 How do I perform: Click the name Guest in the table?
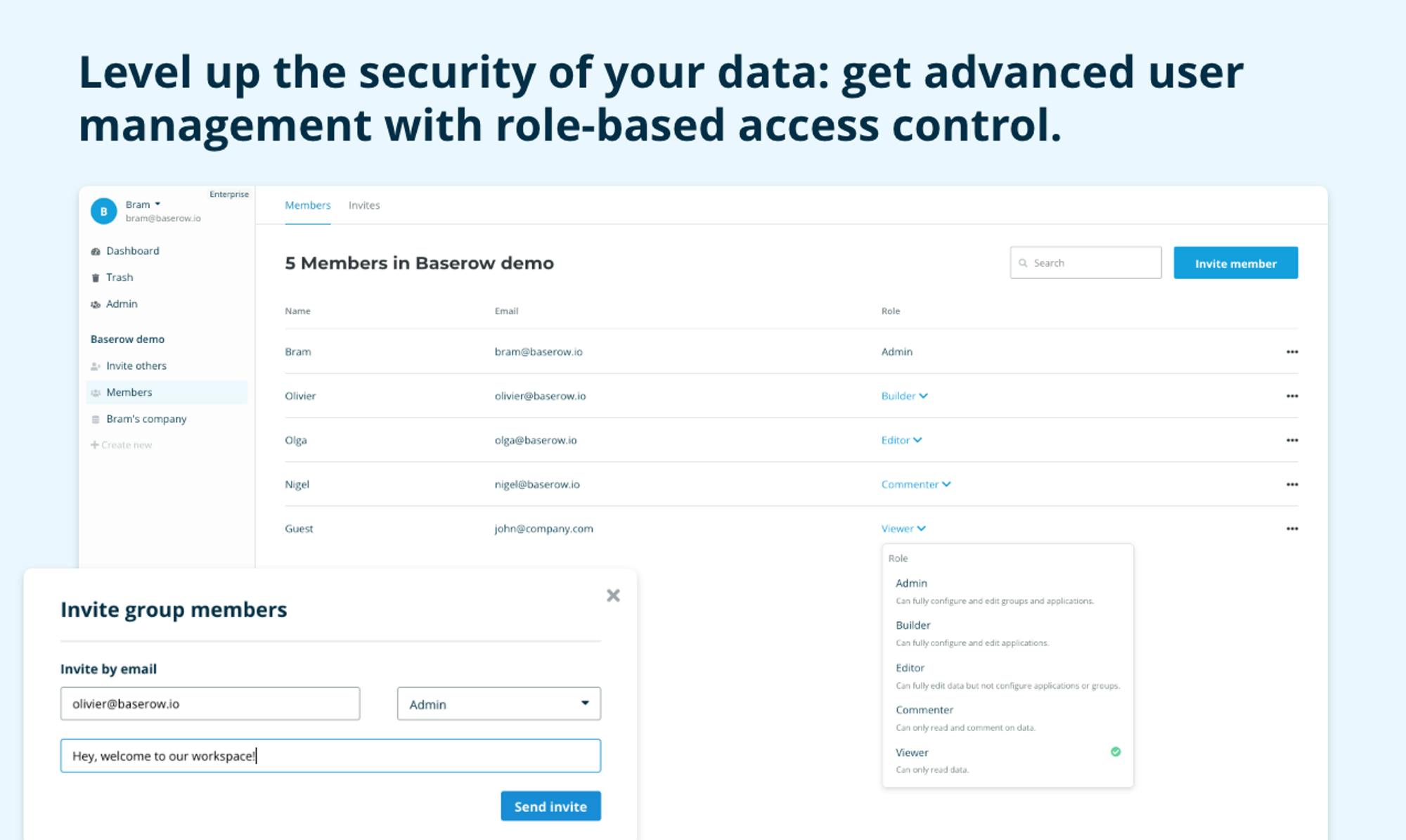pyautogui.click(x=299, y=529)
